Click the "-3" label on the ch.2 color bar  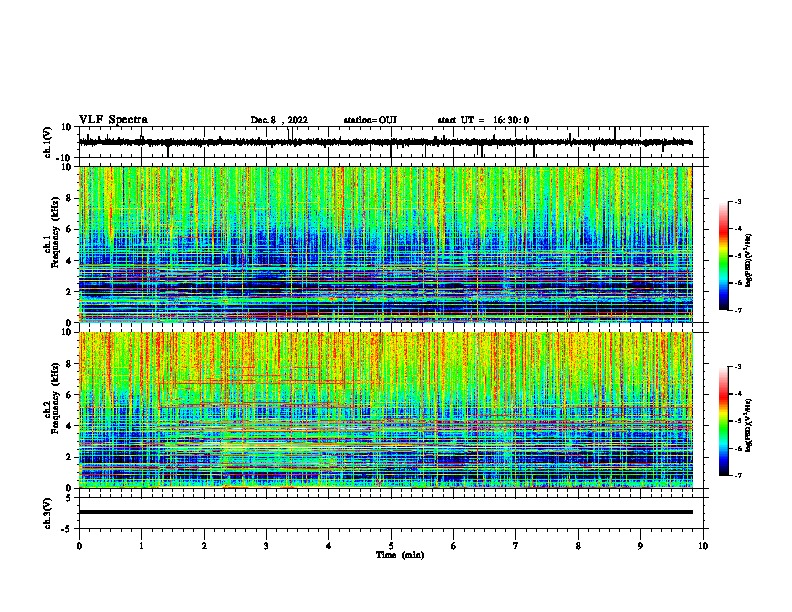[737, 367]
